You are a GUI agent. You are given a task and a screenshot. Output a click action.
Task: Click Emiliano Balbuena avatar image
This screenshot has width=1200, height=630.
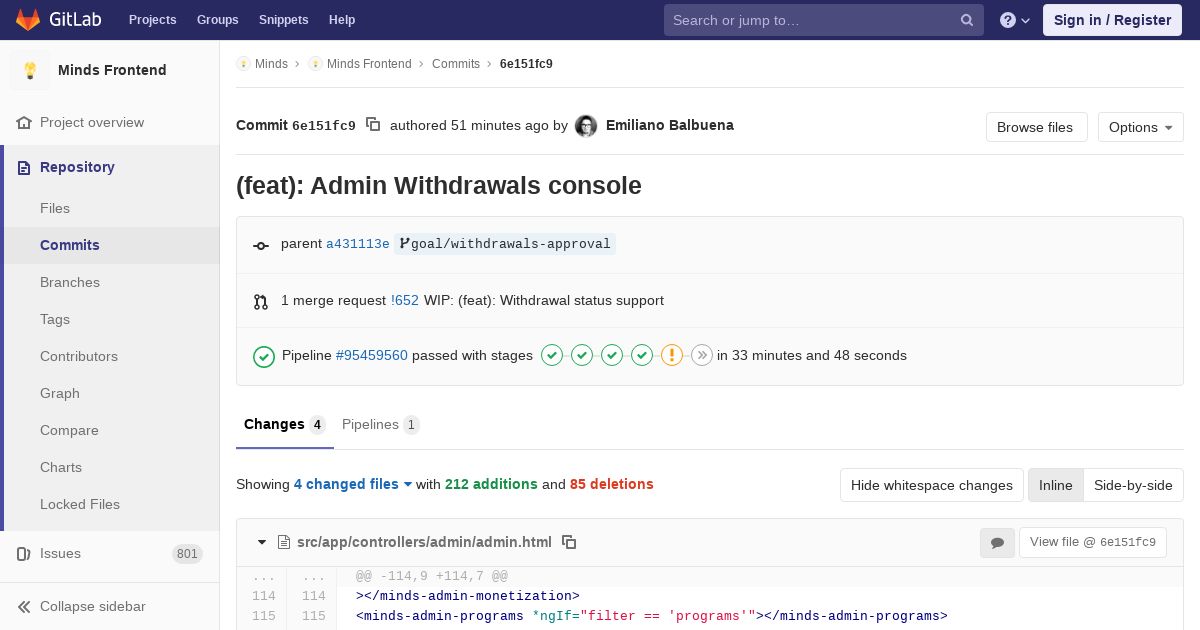586,126
